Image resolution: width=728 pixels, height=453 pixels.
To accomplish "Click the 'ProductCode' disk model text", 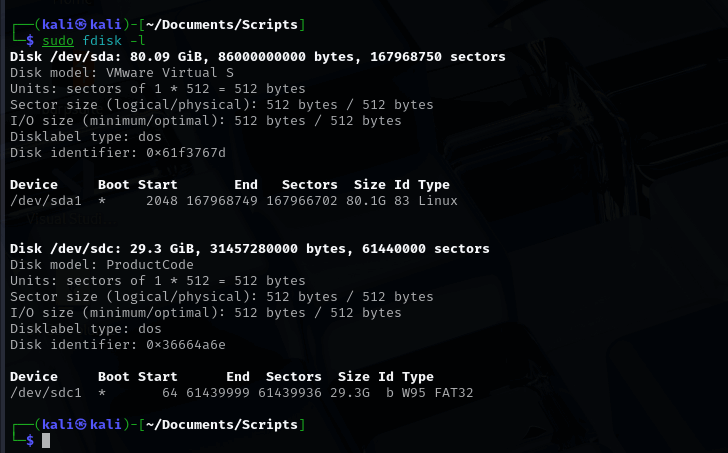I will click(x=150, y=265).
